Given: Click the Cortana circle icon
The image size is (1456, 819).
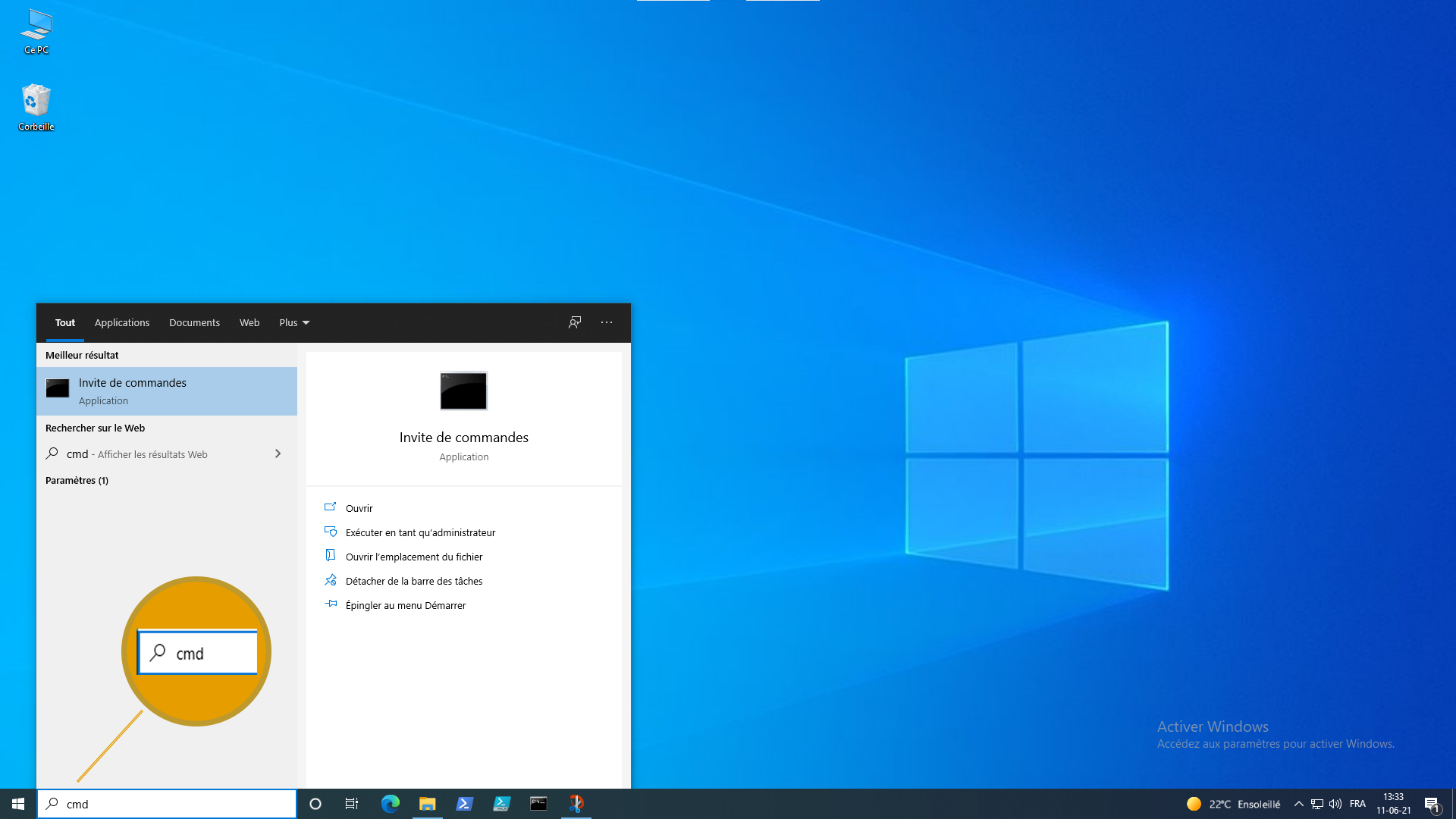Looking at the screenshot, I should pos(315,804).
